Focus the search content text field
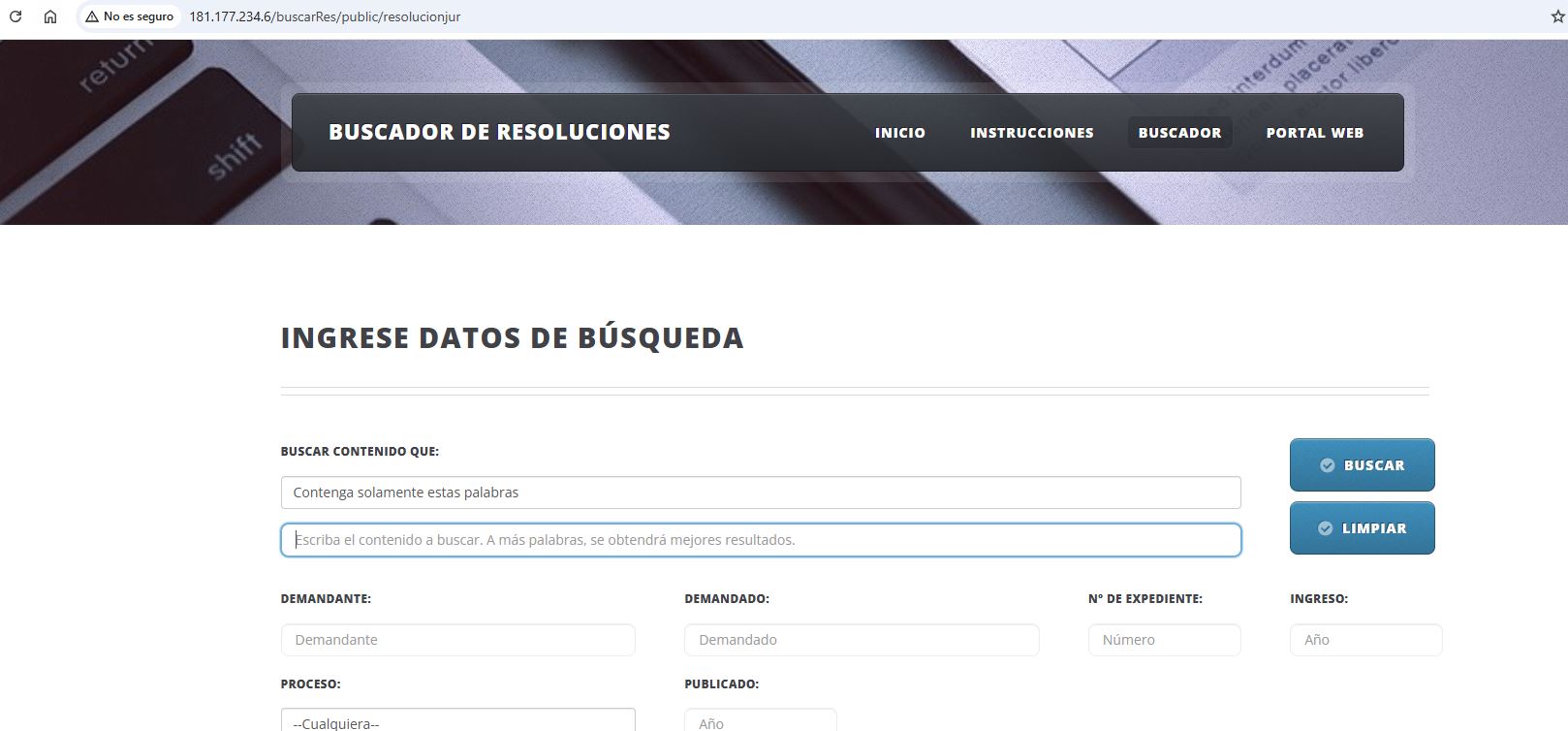 (x=760, y=540)
